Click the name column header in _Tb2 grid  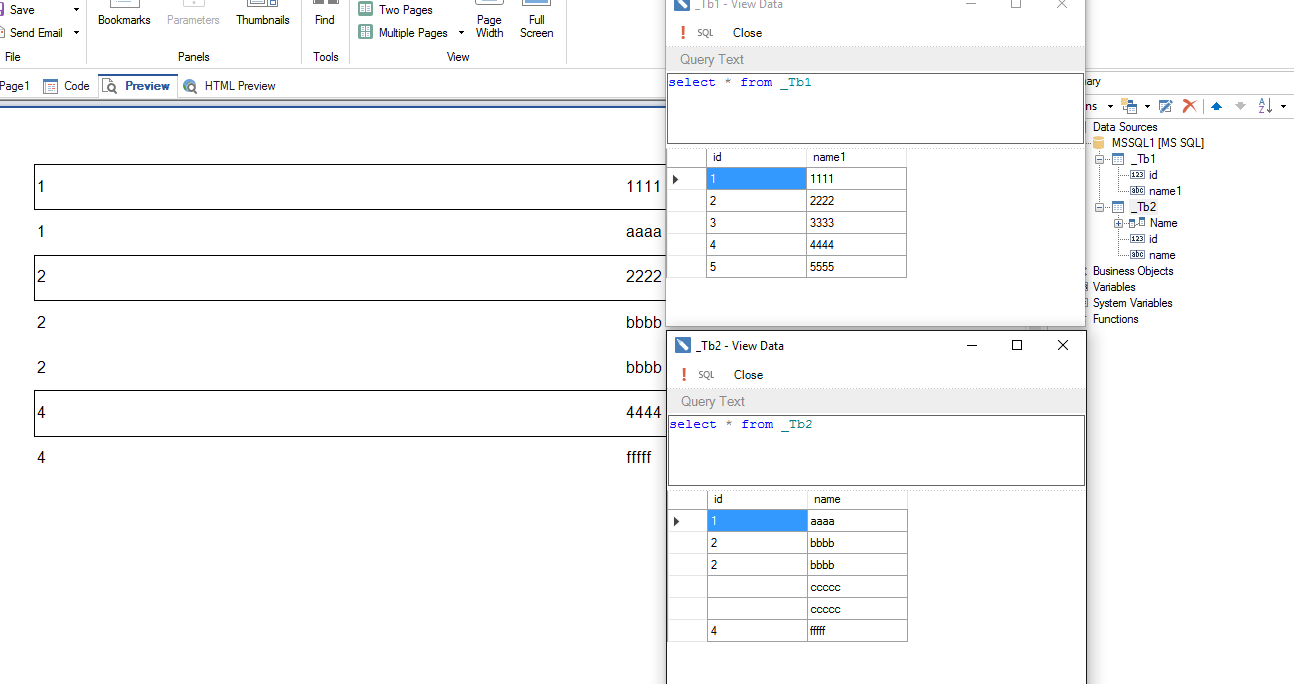click(x=857, y=499)
